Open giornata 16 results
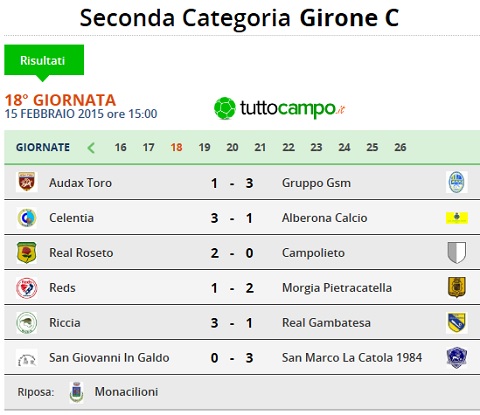 click(x=120, y=147)
